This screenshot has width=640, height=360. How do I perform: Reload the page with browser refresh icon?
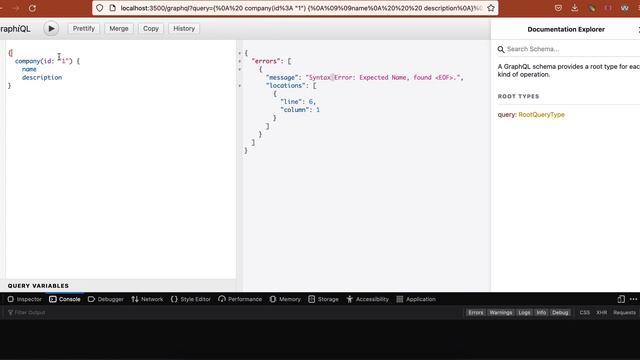(32, 8)
